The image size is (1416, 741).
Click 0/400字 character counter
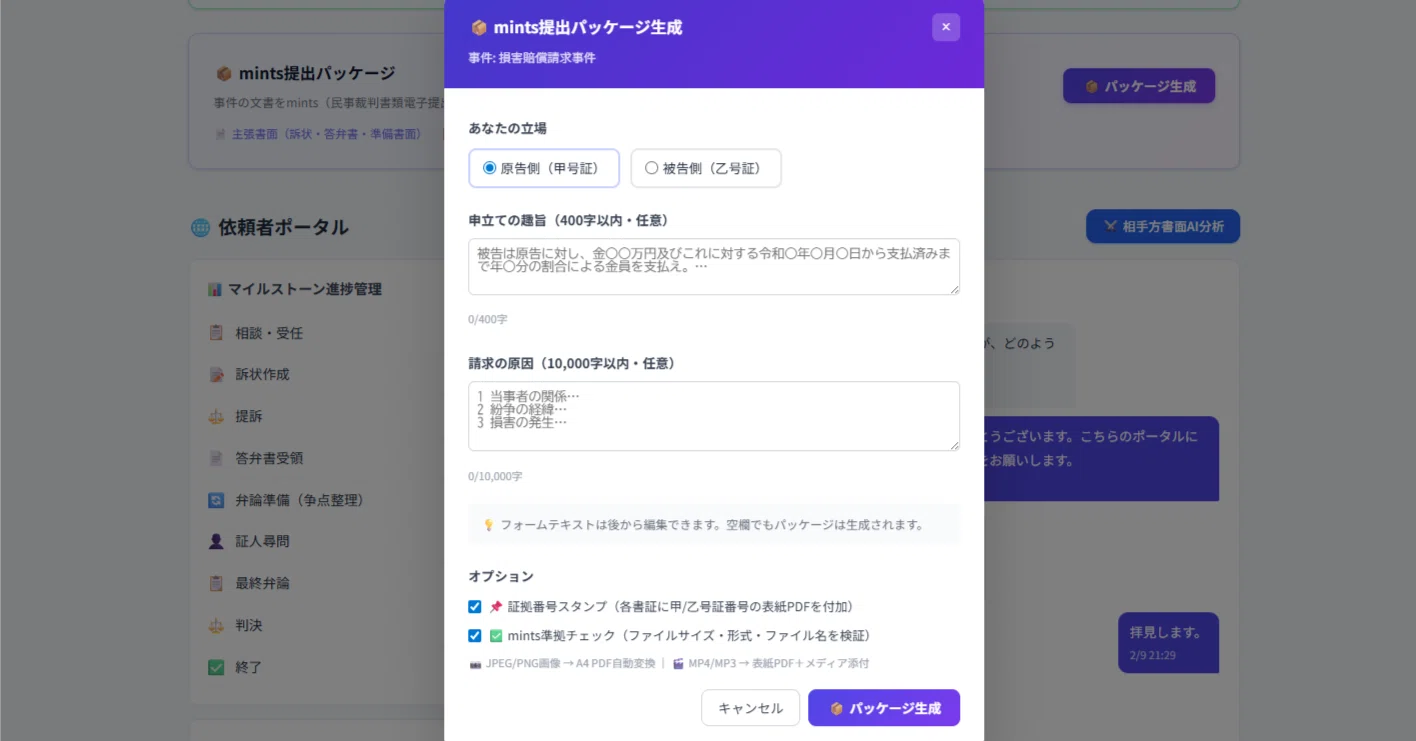coord(488,319)
